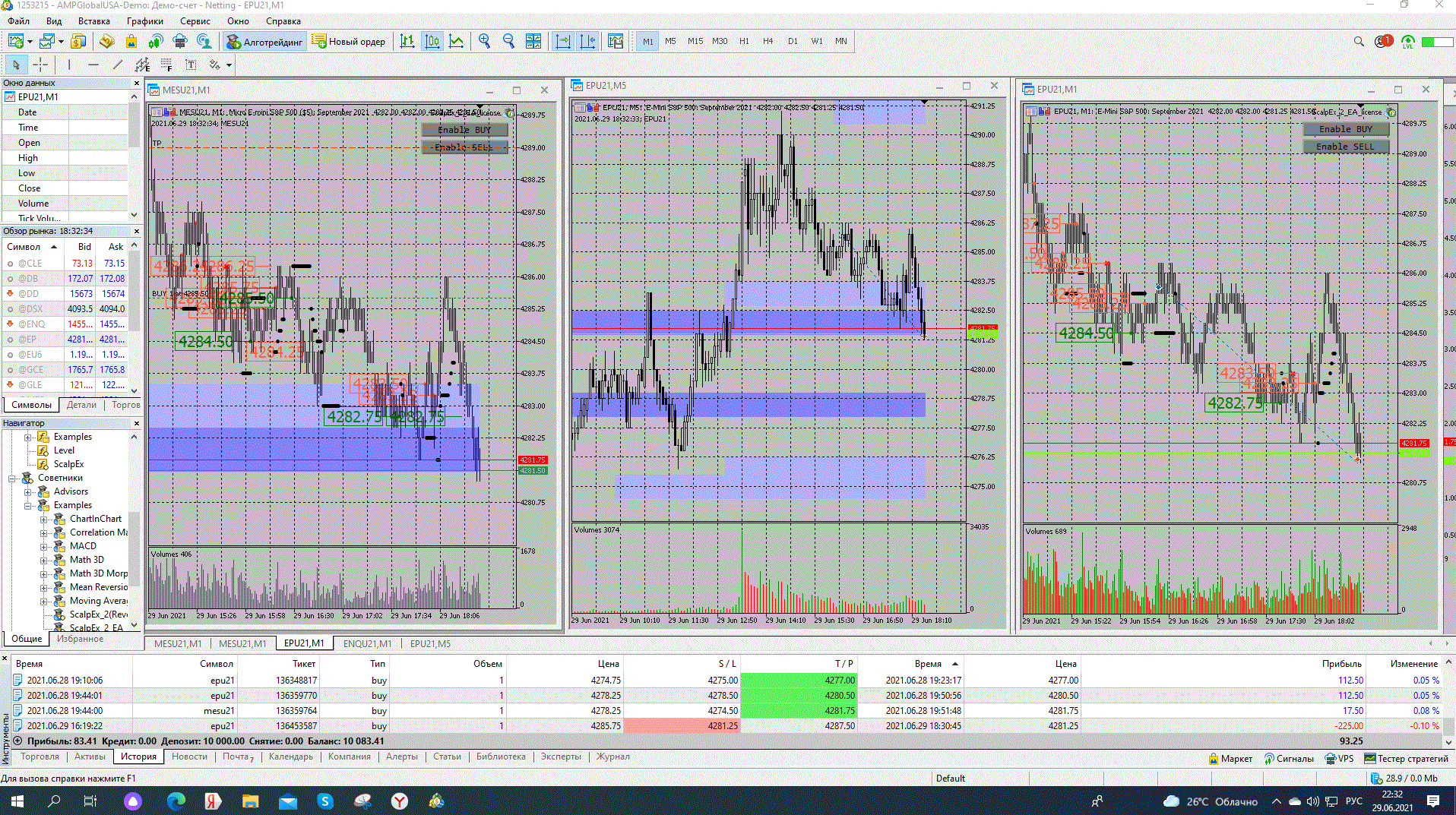Viewport: 1456px width, 815px height.
Task: Open the Графики menu
Action: (144, 21)
